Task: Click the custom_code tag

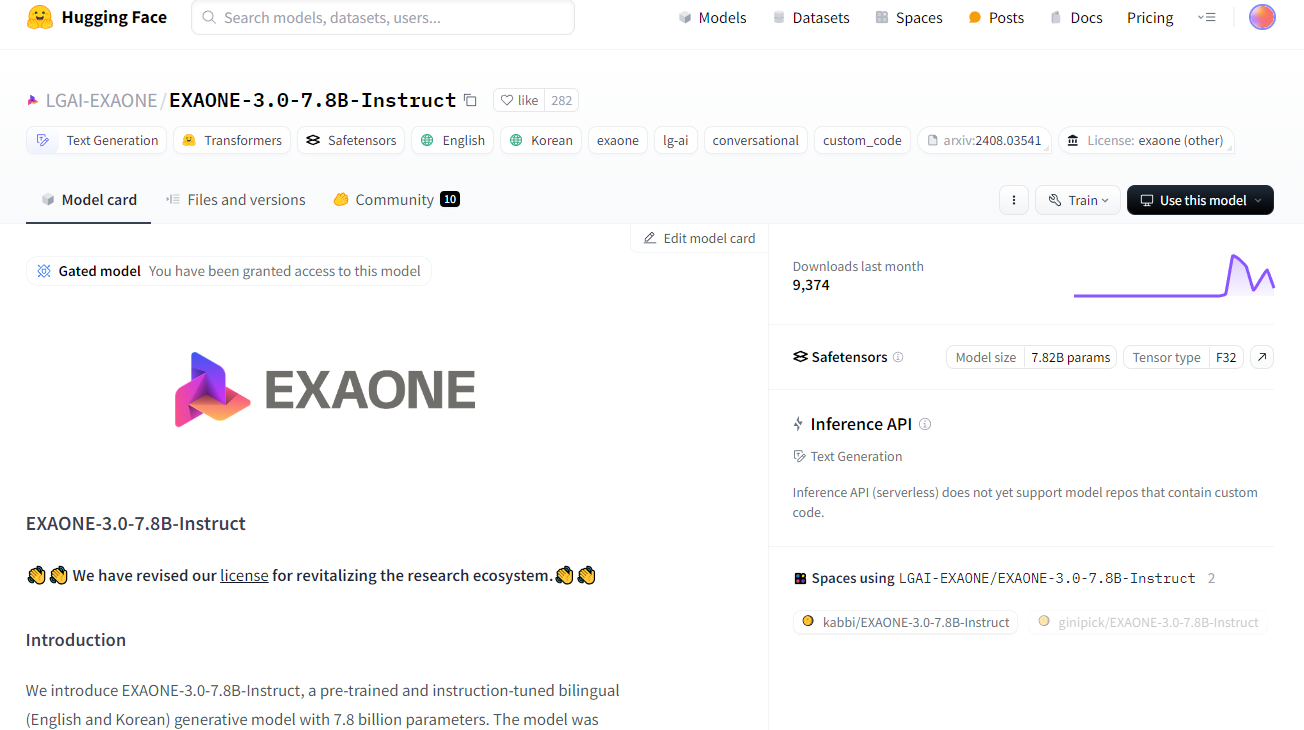Action: pos(862,140)
